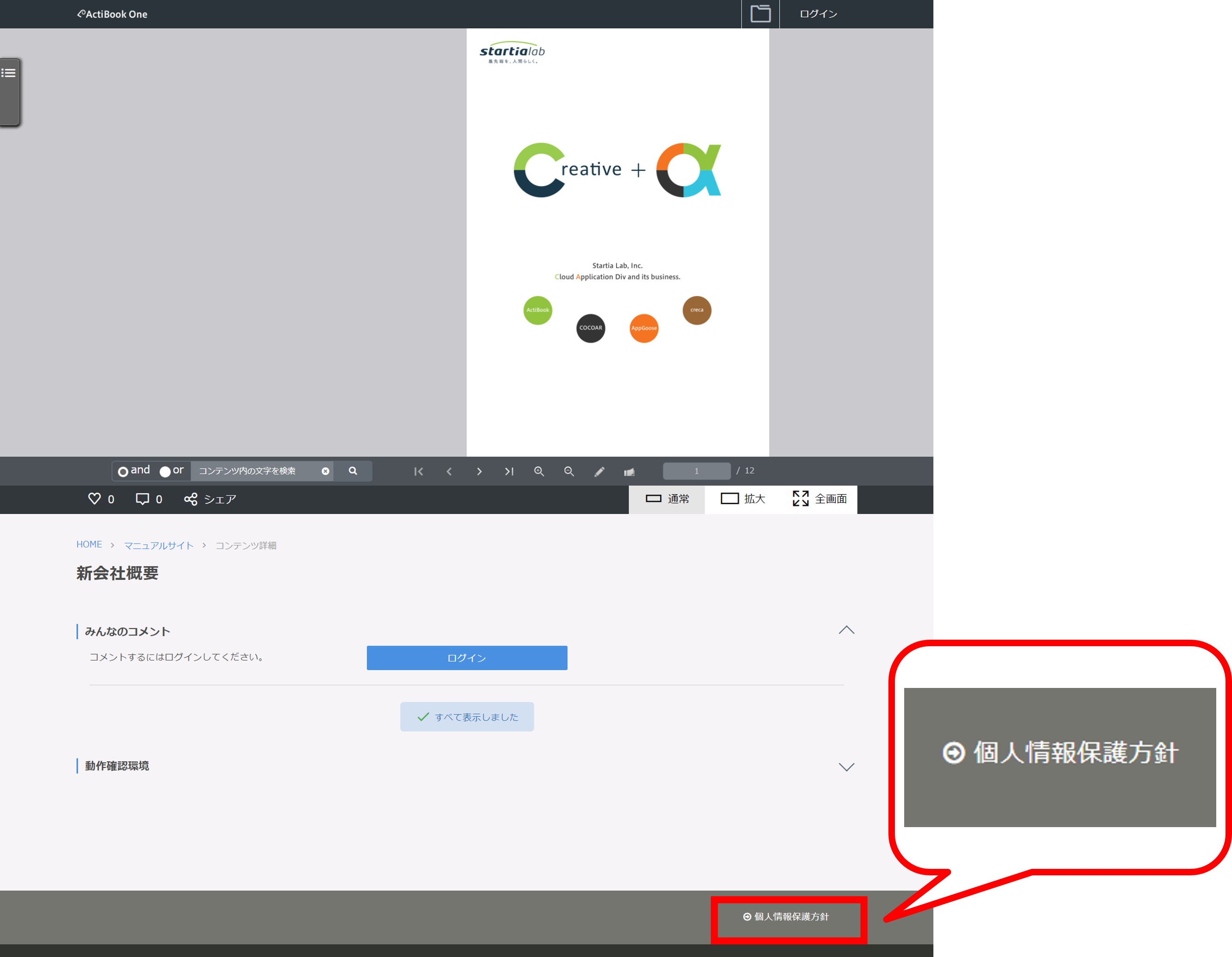Click the heart like icon

click(94, 499)
